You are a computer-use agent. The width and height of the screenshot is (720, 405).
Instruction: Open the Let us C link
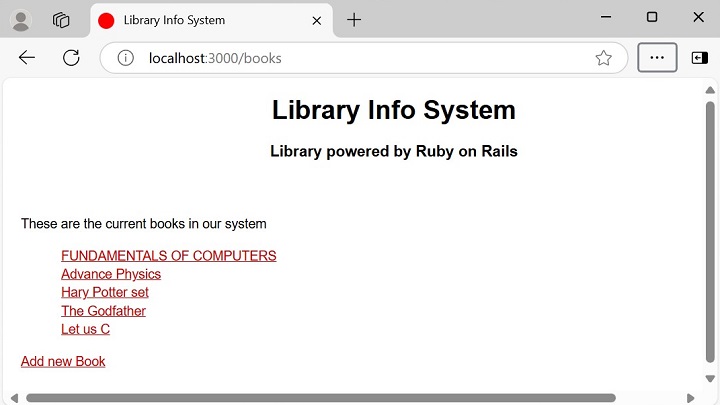coord(85,329)
